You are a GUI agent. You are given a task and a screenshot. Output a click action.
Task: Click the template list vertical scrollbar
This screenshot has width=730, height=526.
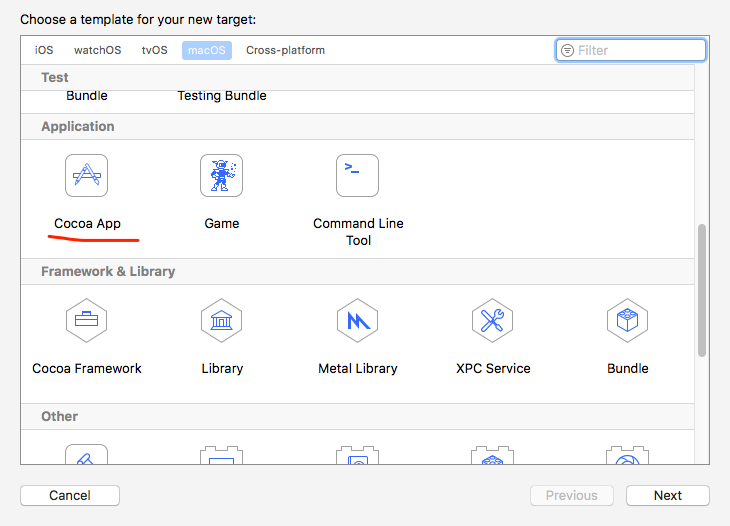[702, 290]
